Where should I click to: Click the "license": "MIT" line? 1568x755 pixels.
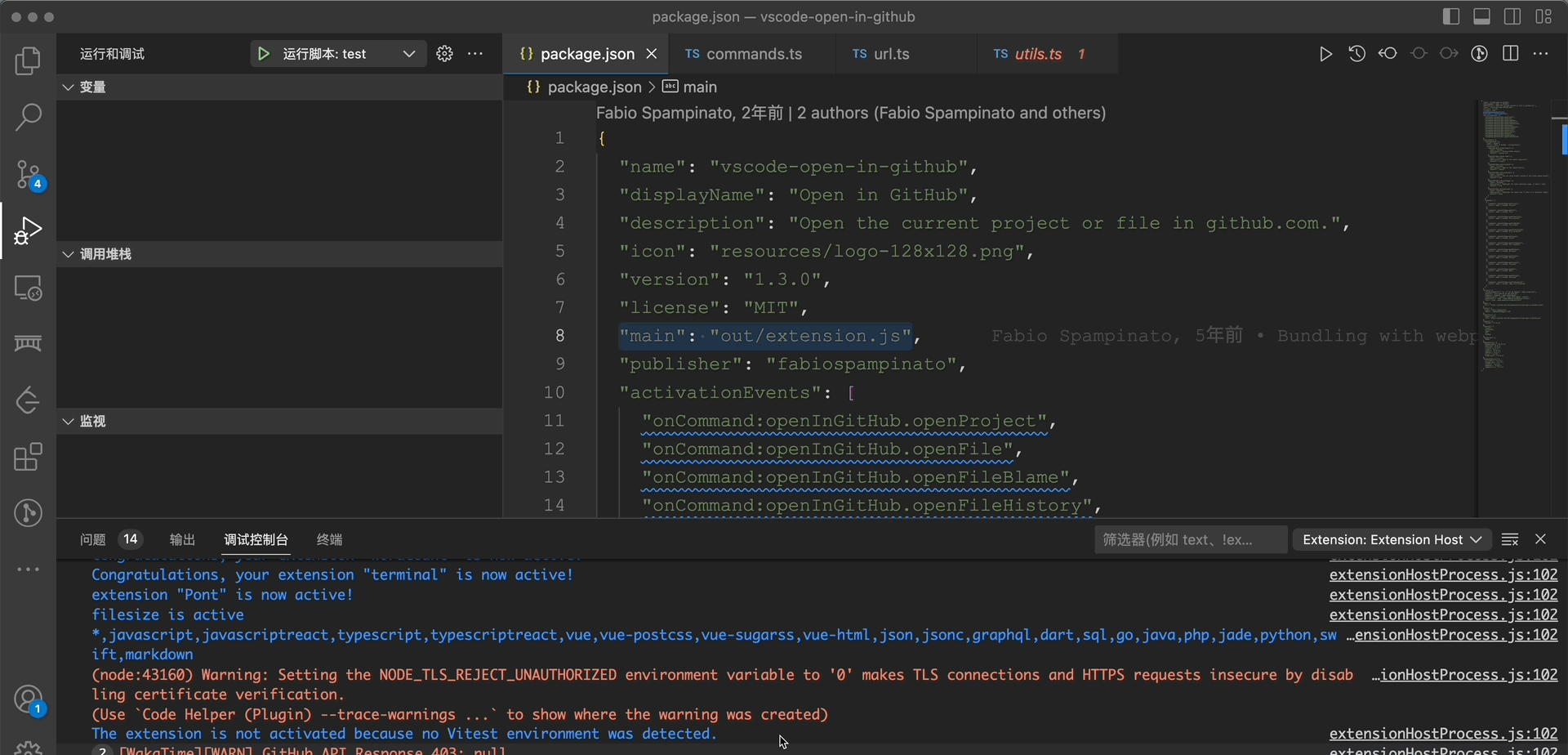714,308
